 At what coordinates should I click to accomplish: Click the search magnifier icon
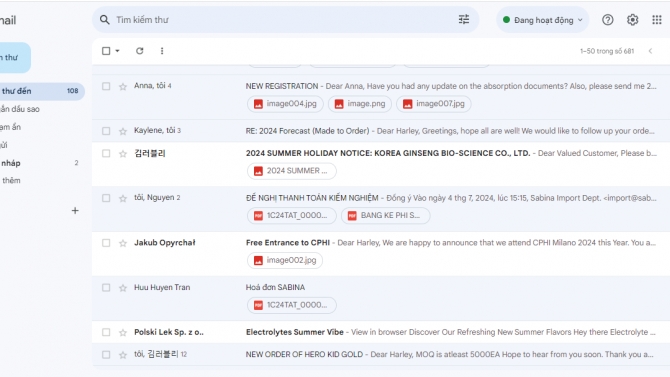[x=105, y=20]
